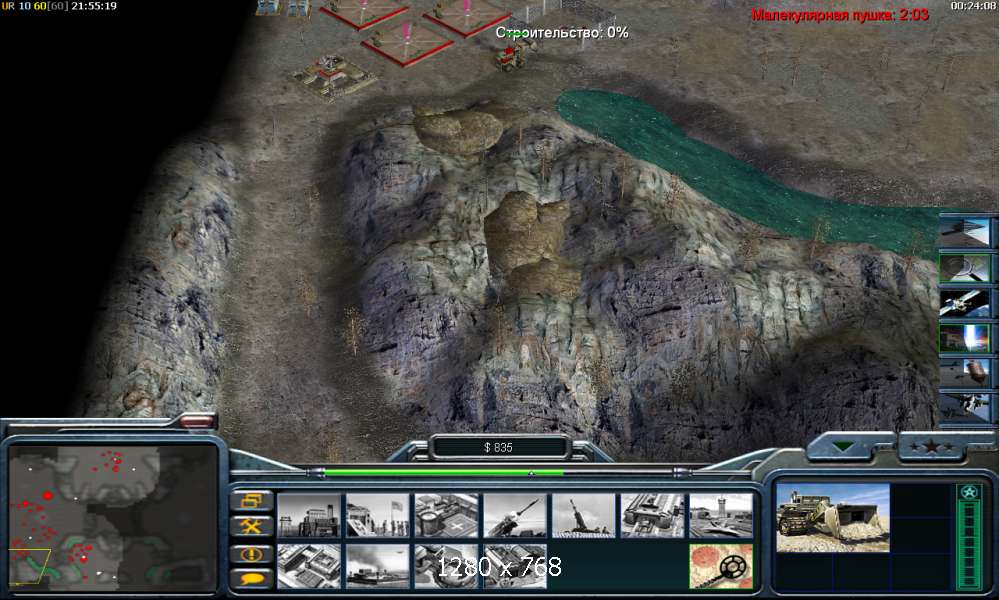Select the War Factory build icon
The width and height of the screenshot is (999, 600).
652,515
